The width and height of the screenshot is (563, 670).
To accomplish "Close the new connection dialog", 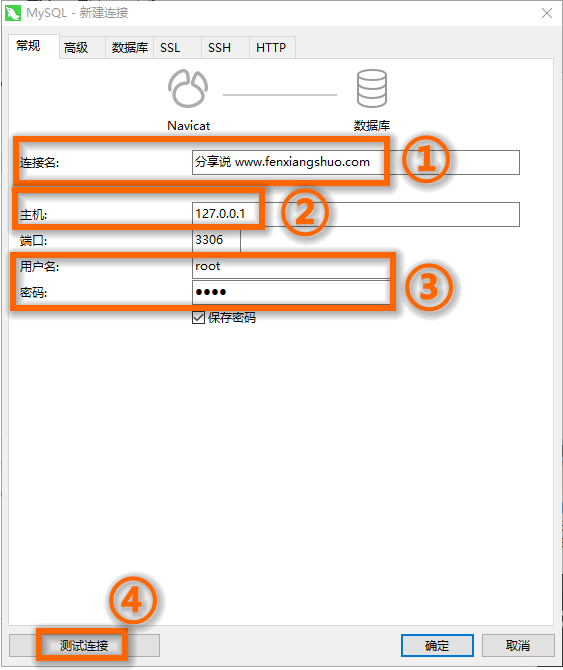I will tap(547, 13).
